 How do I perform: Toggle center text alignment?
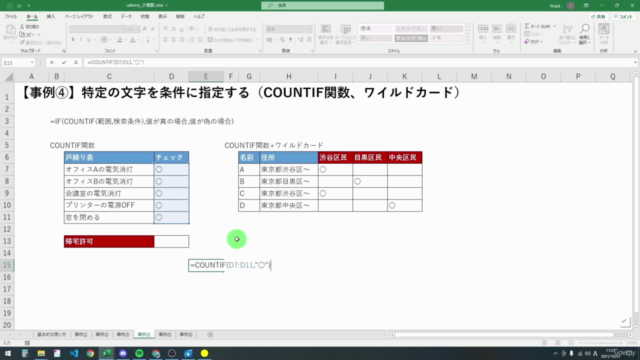coord(173,40)
